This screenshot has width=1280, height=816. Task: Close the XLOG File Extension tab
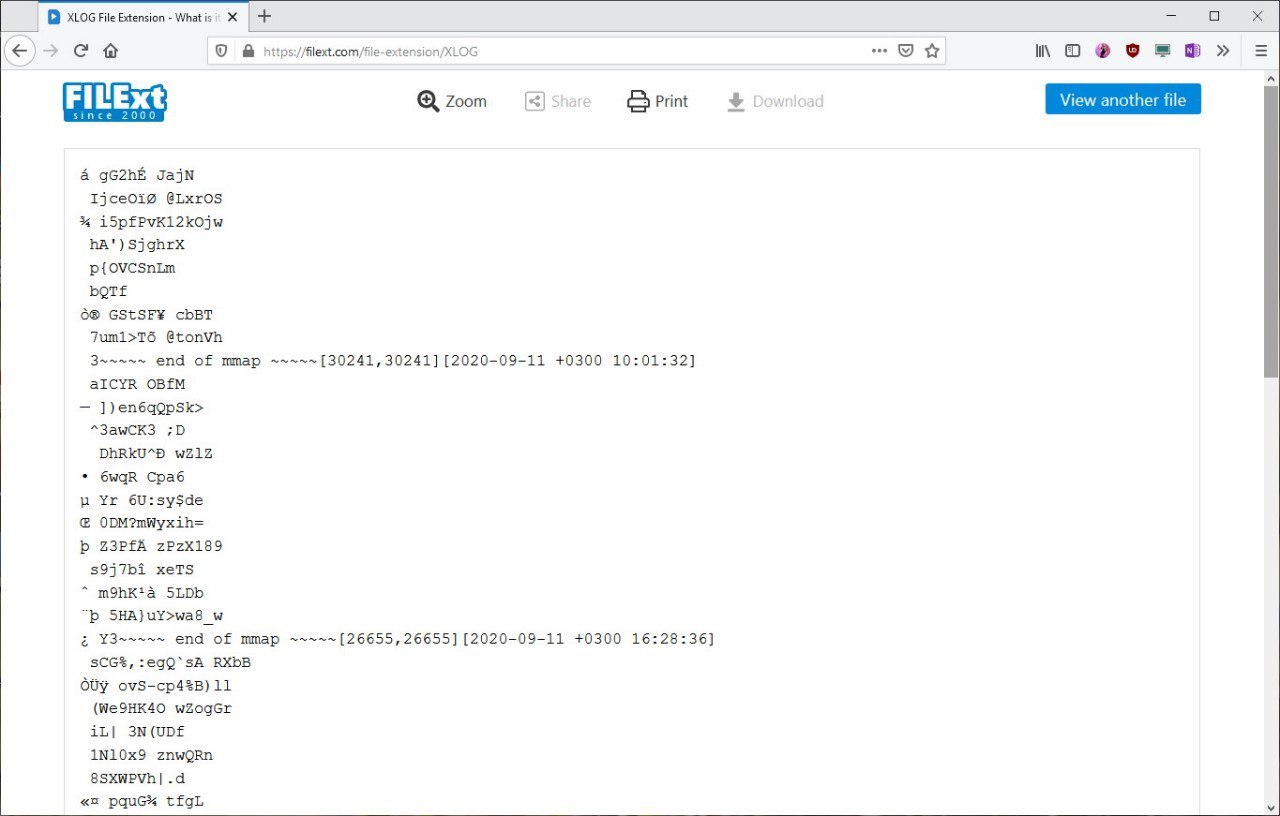tap(234, 17)
